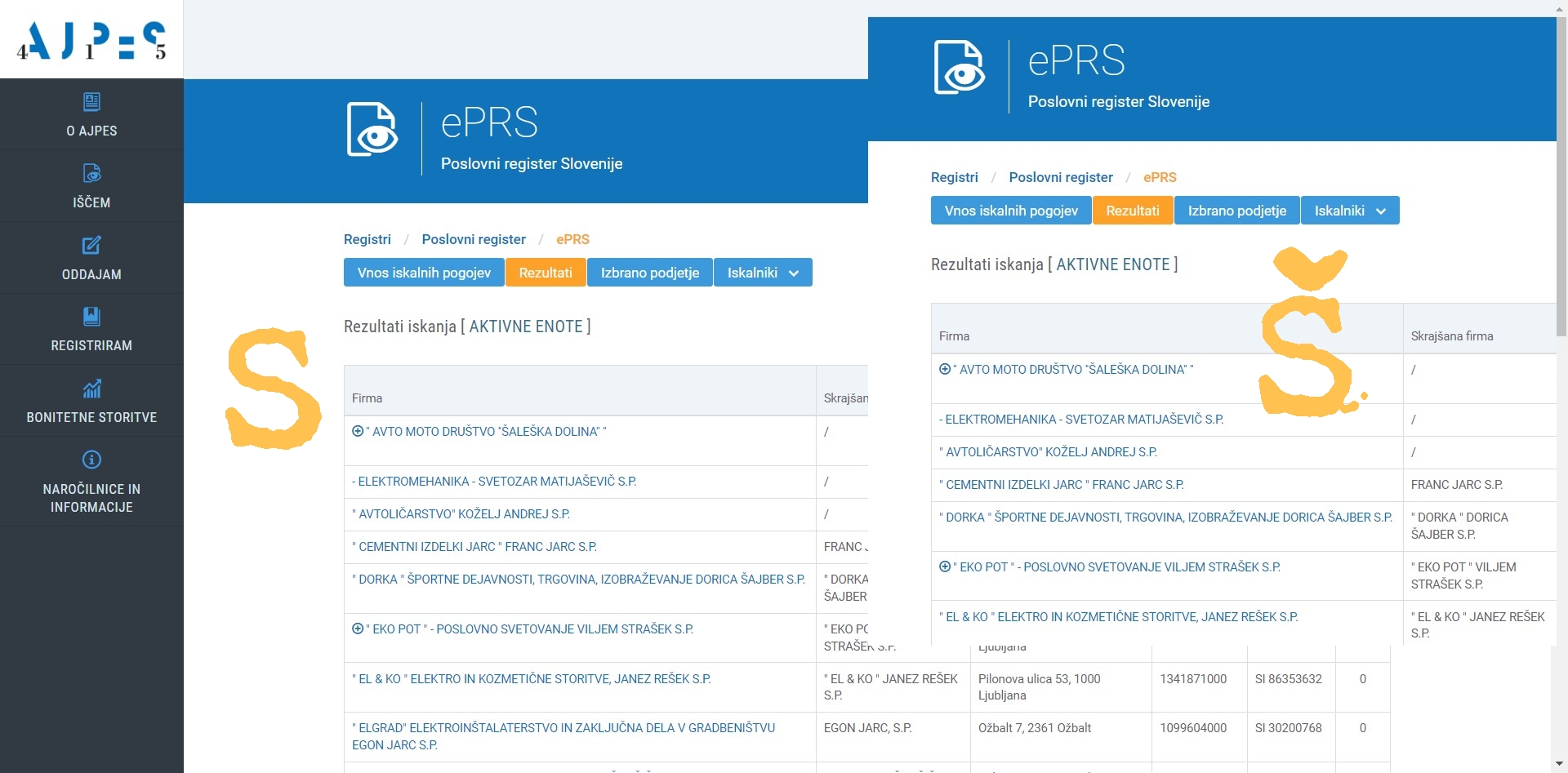Viewport: 1568px width, 773px height.
Task: Click tax number SI 86353632
Action: tap(1288, 678)
